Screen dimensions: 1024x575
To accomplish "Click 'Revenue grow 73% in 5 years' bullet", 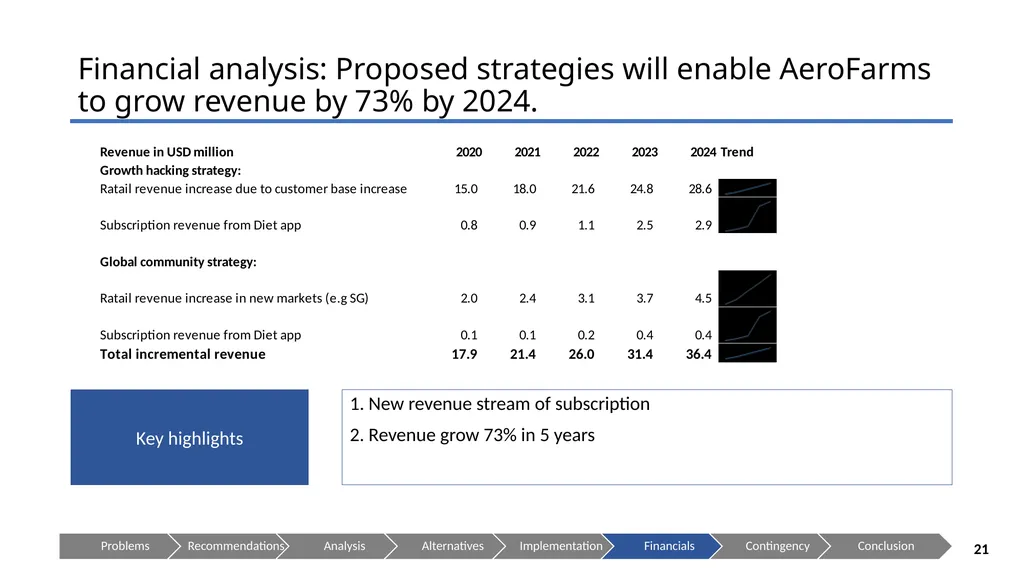I will click(473, 435).
